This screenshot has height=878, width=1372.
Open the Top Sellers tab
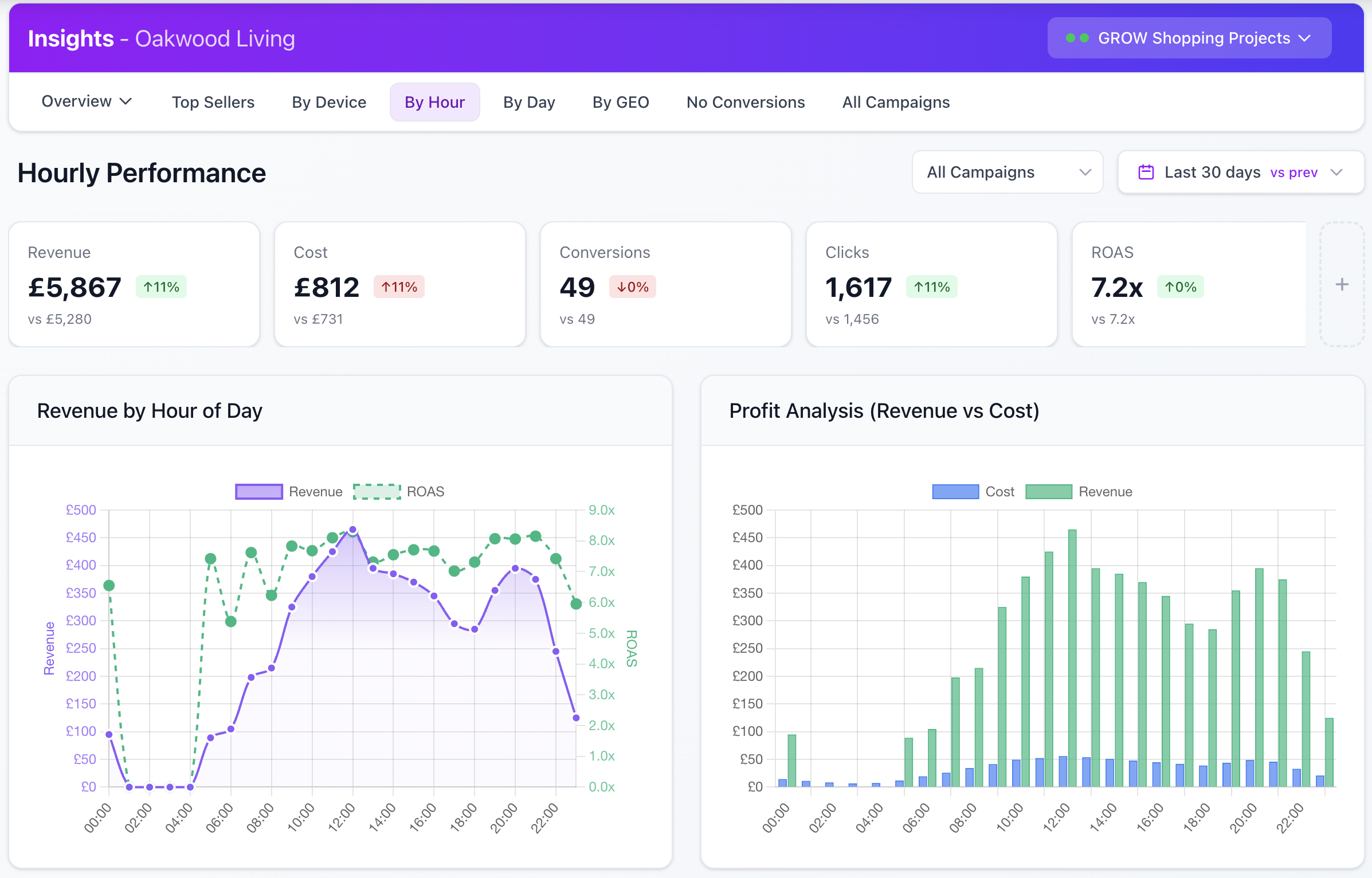point(213,102)
